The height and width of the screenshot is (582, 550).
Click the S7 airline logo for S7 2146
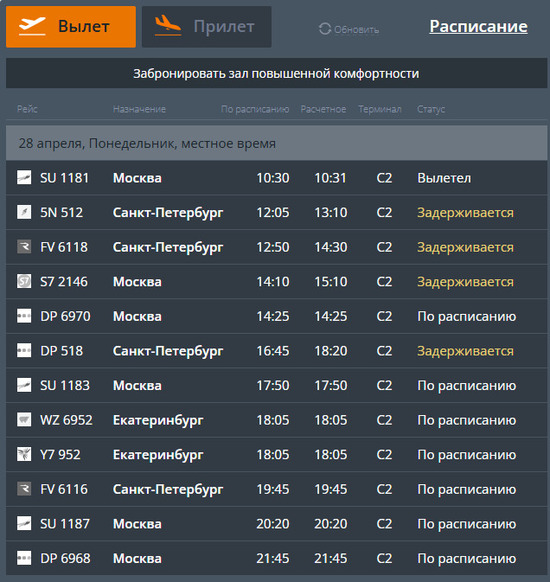click(24, 281)
